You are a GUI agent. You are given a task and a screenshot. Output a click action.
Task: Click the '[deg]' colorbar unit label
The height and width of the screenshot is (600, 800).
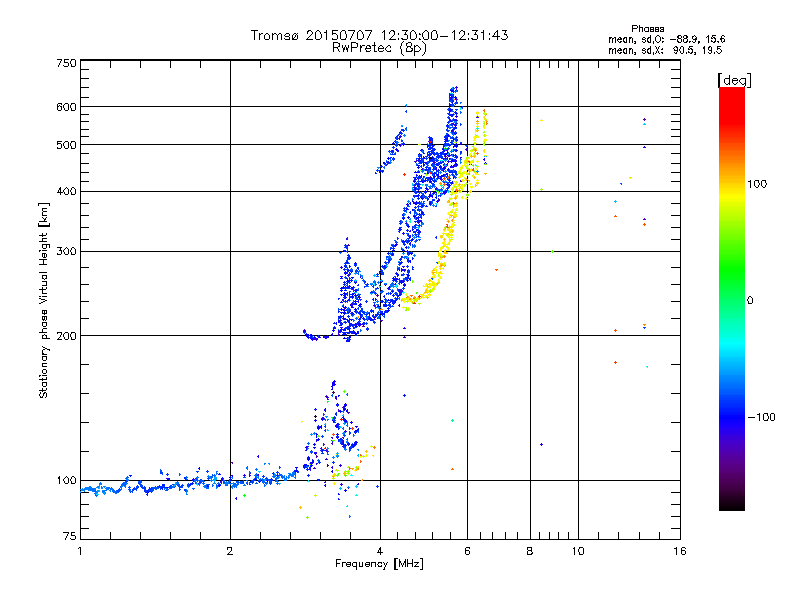734,80
